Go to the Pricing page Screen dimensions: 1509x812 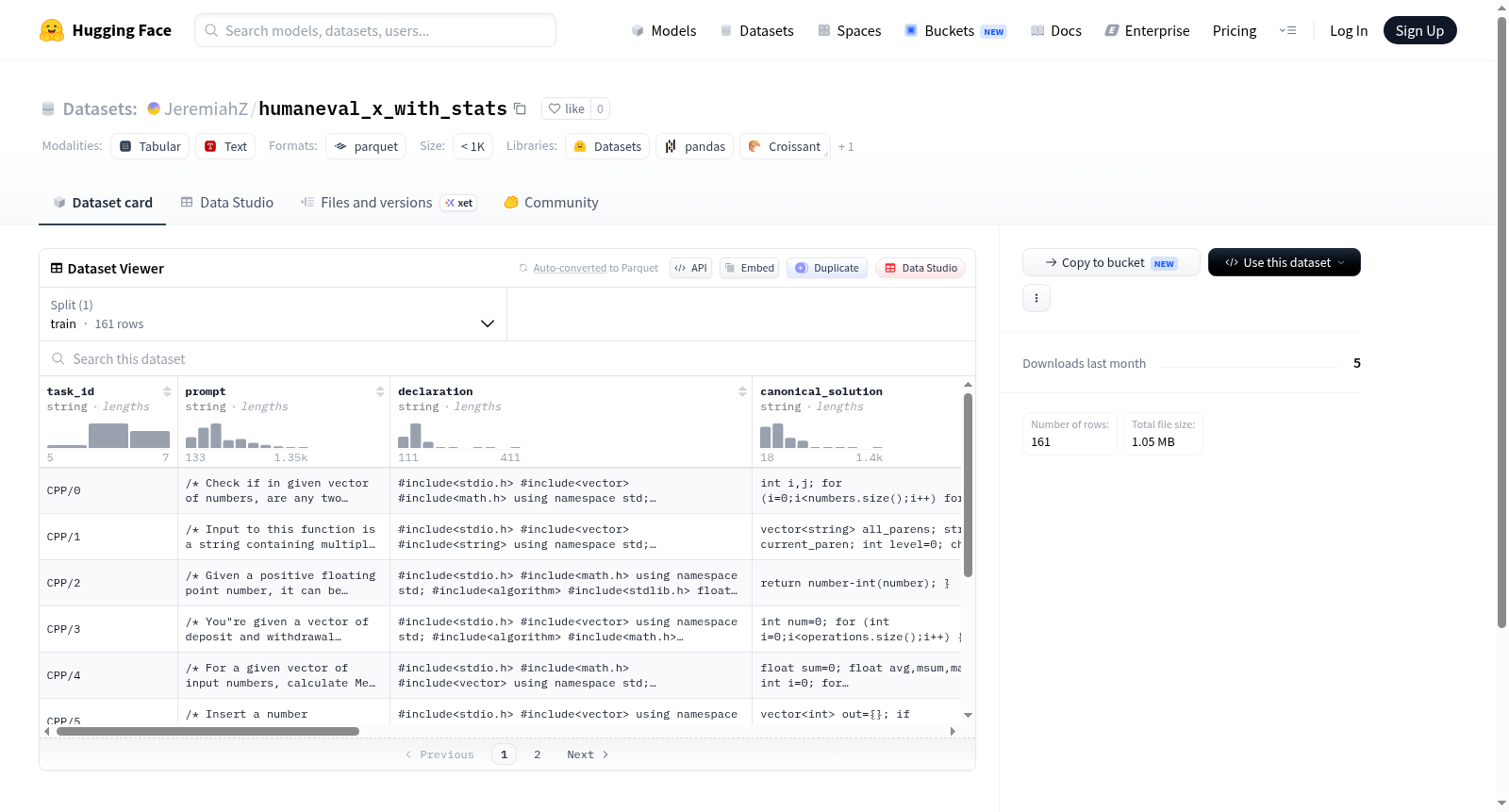point(1235,30)
